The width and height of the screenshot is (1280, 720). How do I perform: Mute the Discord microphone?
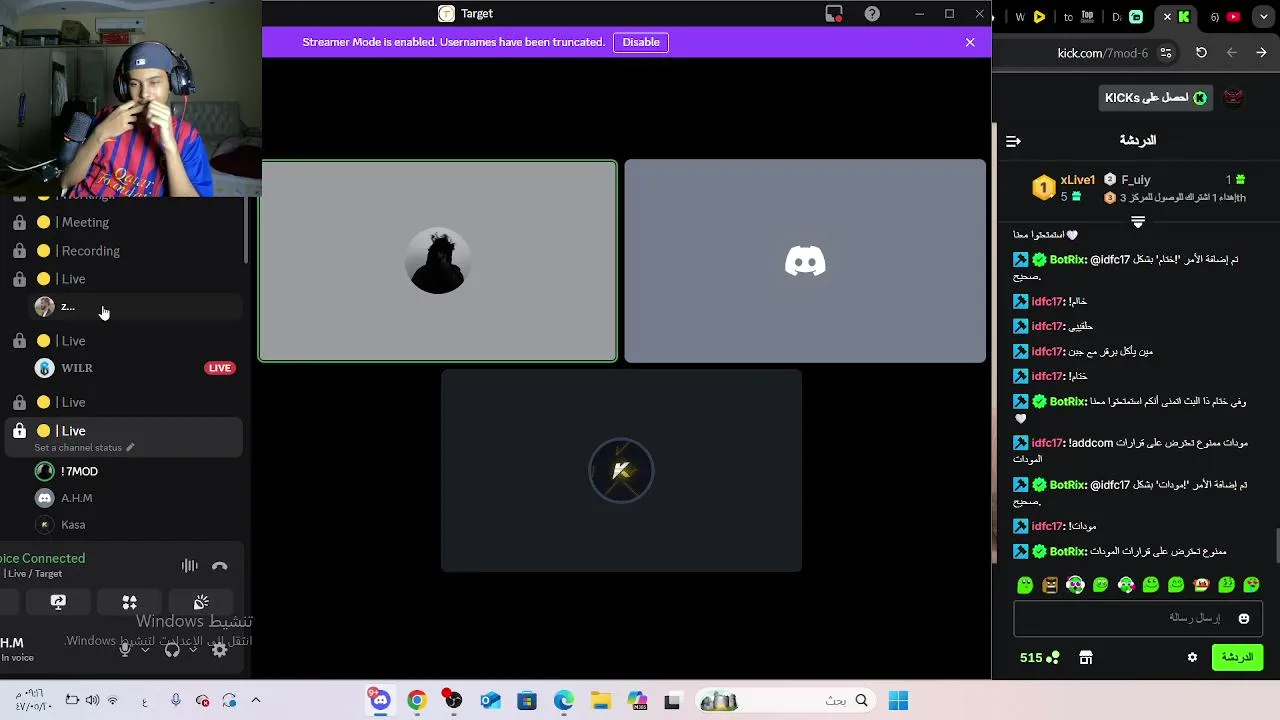coord(125,649)
